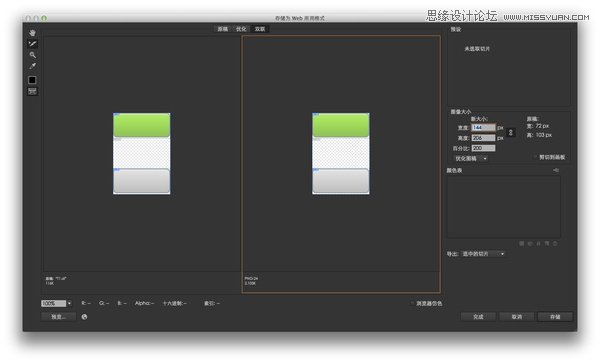Image resolution: width=600 pixels, height=363 pixels.
Task: Select the Hand tool
Action: tap(33, 33)
